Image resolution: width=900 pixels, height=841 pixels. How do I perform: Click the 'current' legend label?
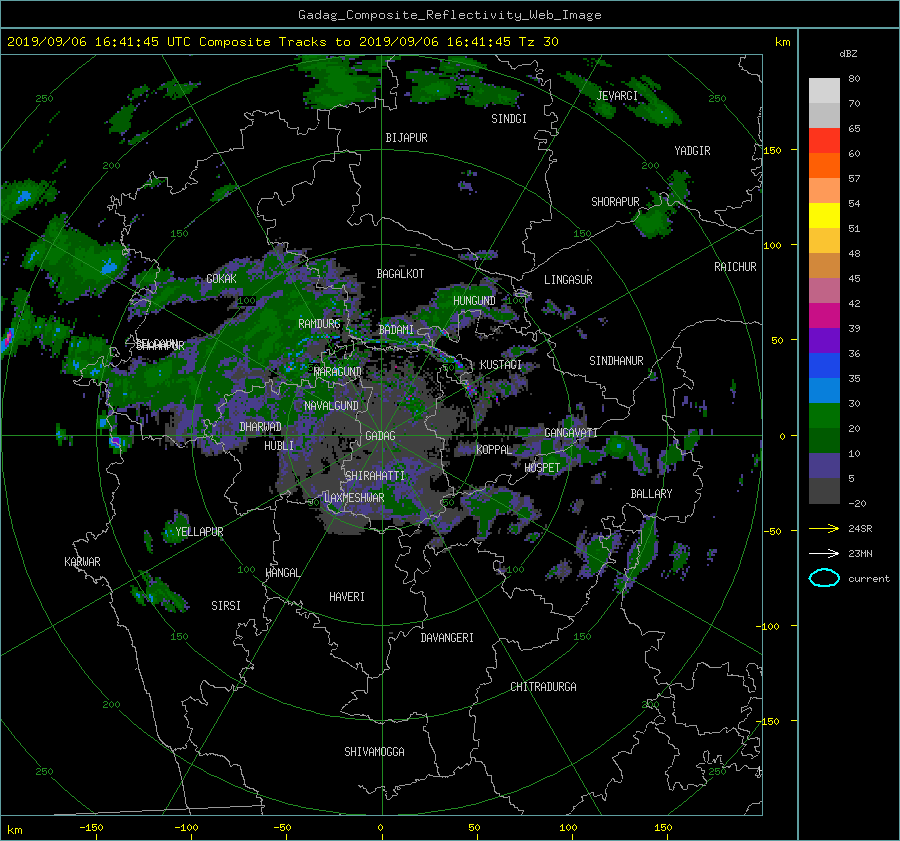click(x=869, y=579)
